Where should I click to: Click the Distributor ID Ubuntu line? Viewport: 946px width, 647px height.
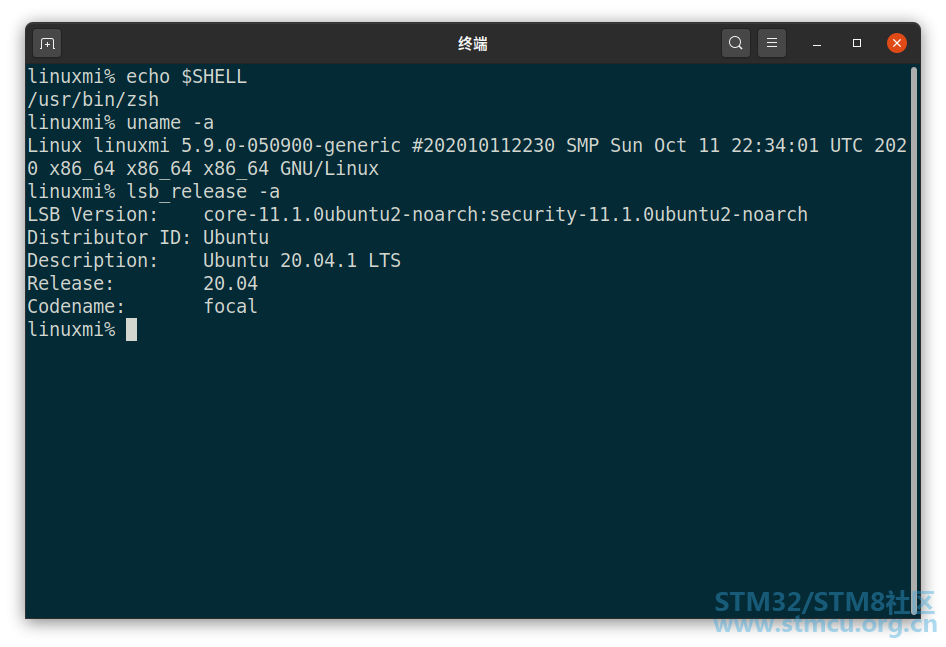point(148,238)
